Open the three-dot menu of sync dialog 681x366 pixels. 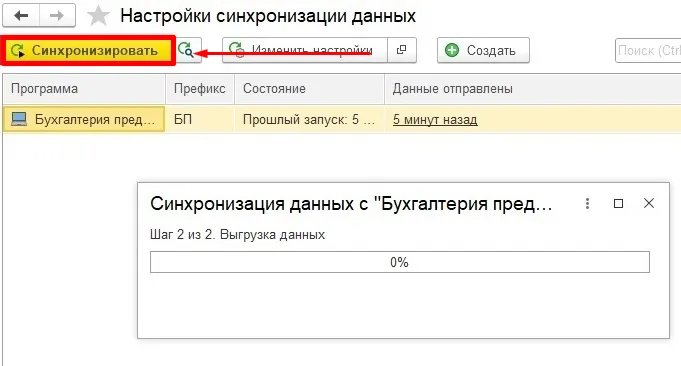[587, 203]
